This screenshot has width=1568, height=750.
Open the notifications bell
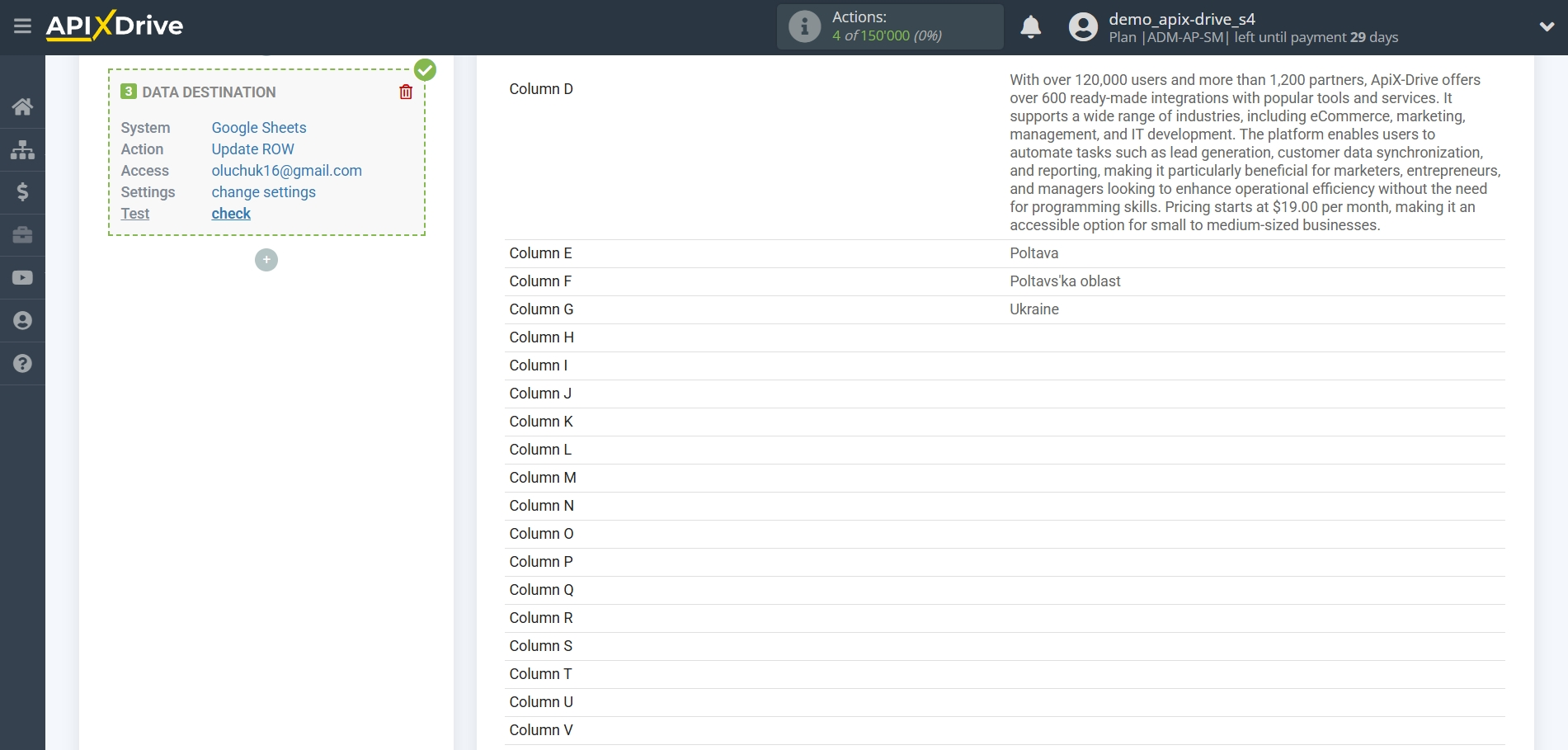(1031, 27)
